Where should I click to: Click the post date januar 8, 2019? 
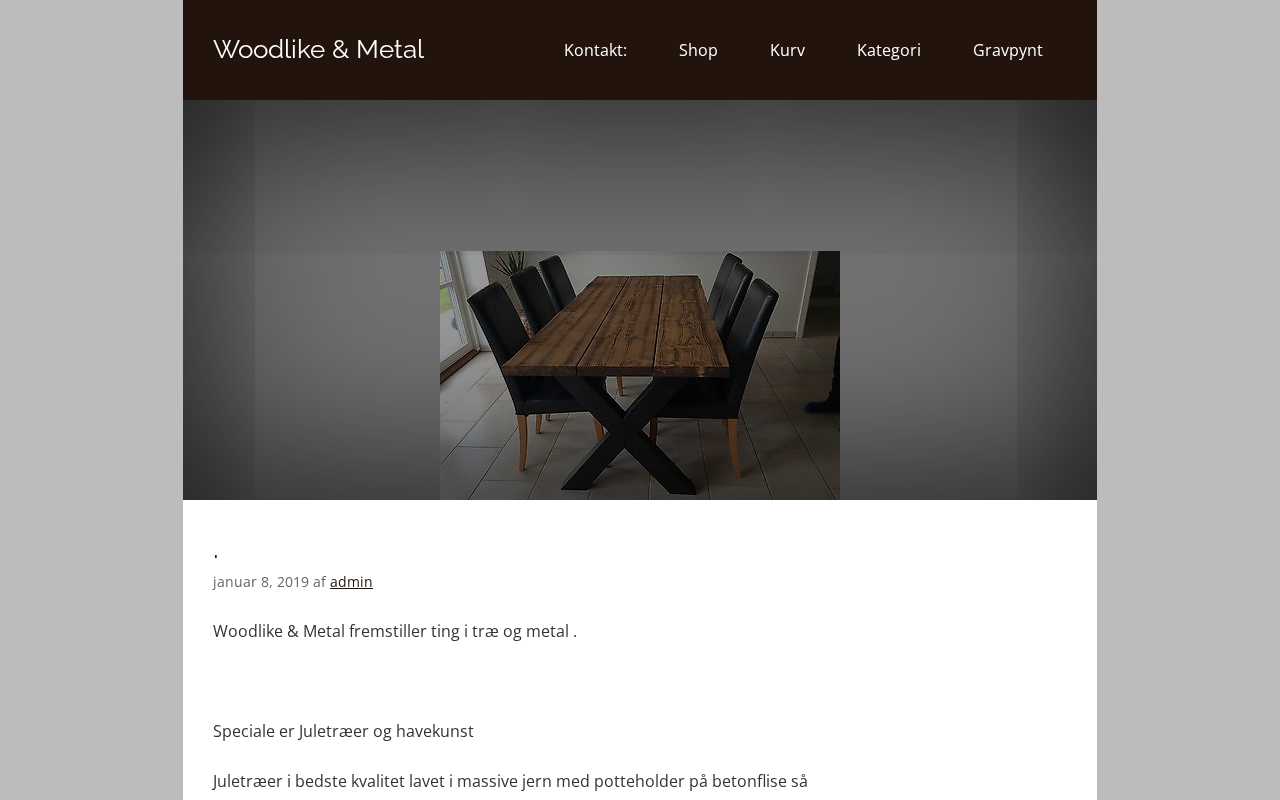click(261, 582)
